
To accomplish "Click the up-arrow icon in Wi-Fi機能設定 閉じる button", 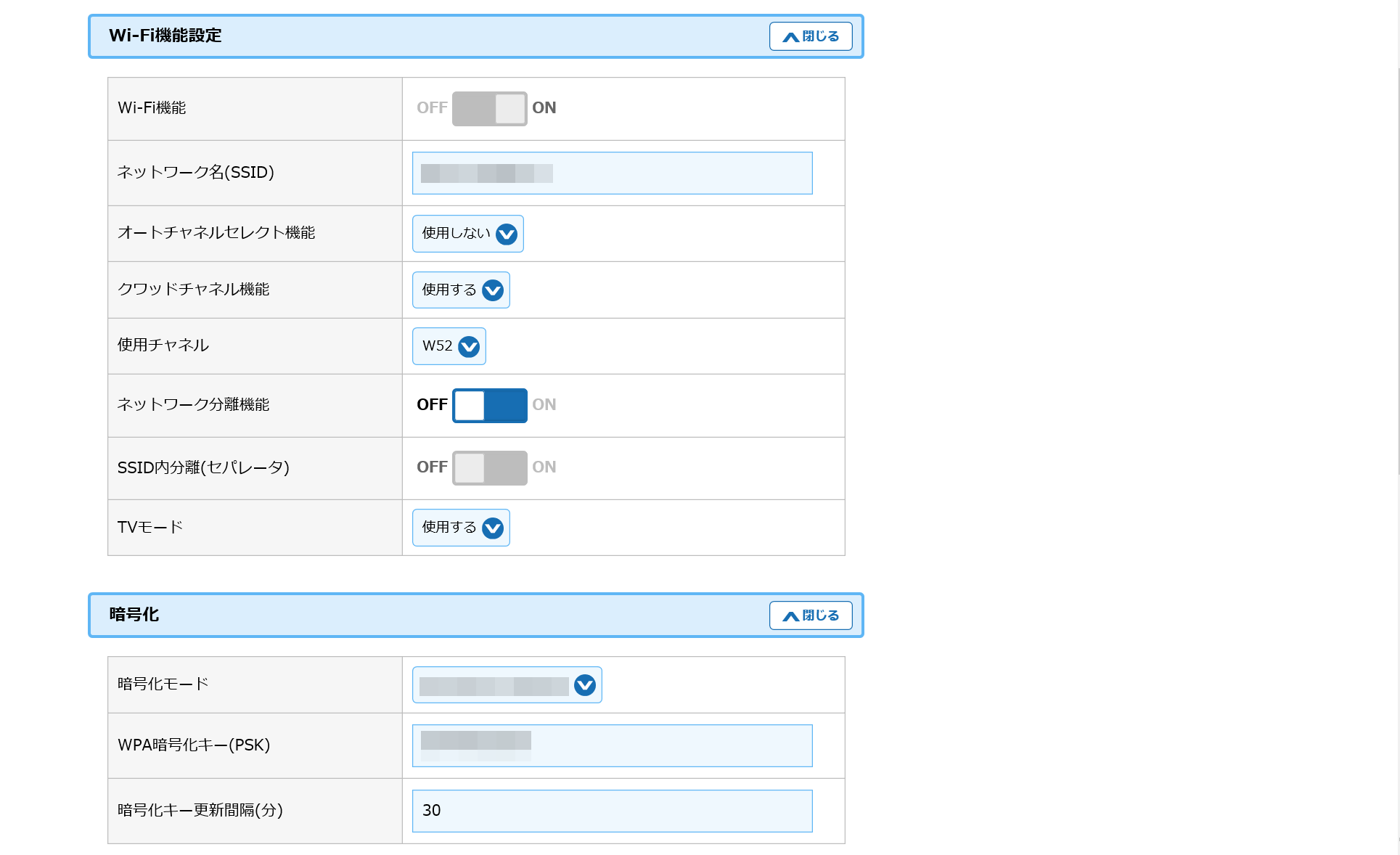I will point(791,37).
